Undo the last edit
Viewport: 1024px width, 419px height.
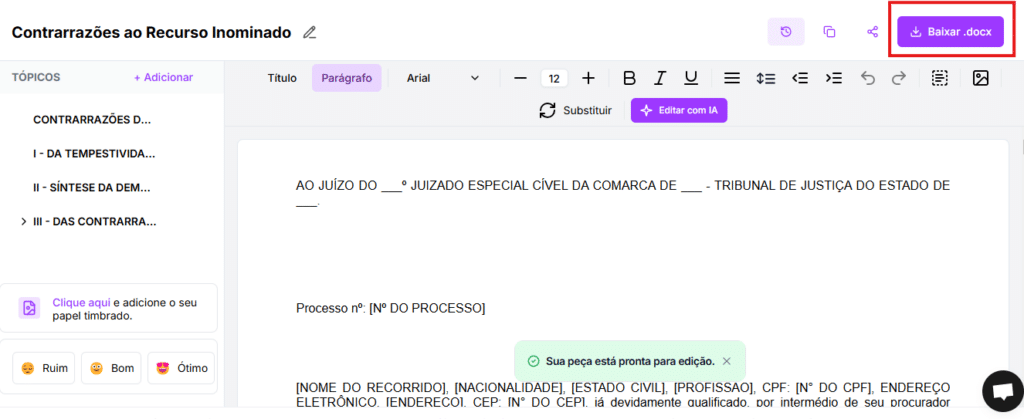(x=867, y=78)
